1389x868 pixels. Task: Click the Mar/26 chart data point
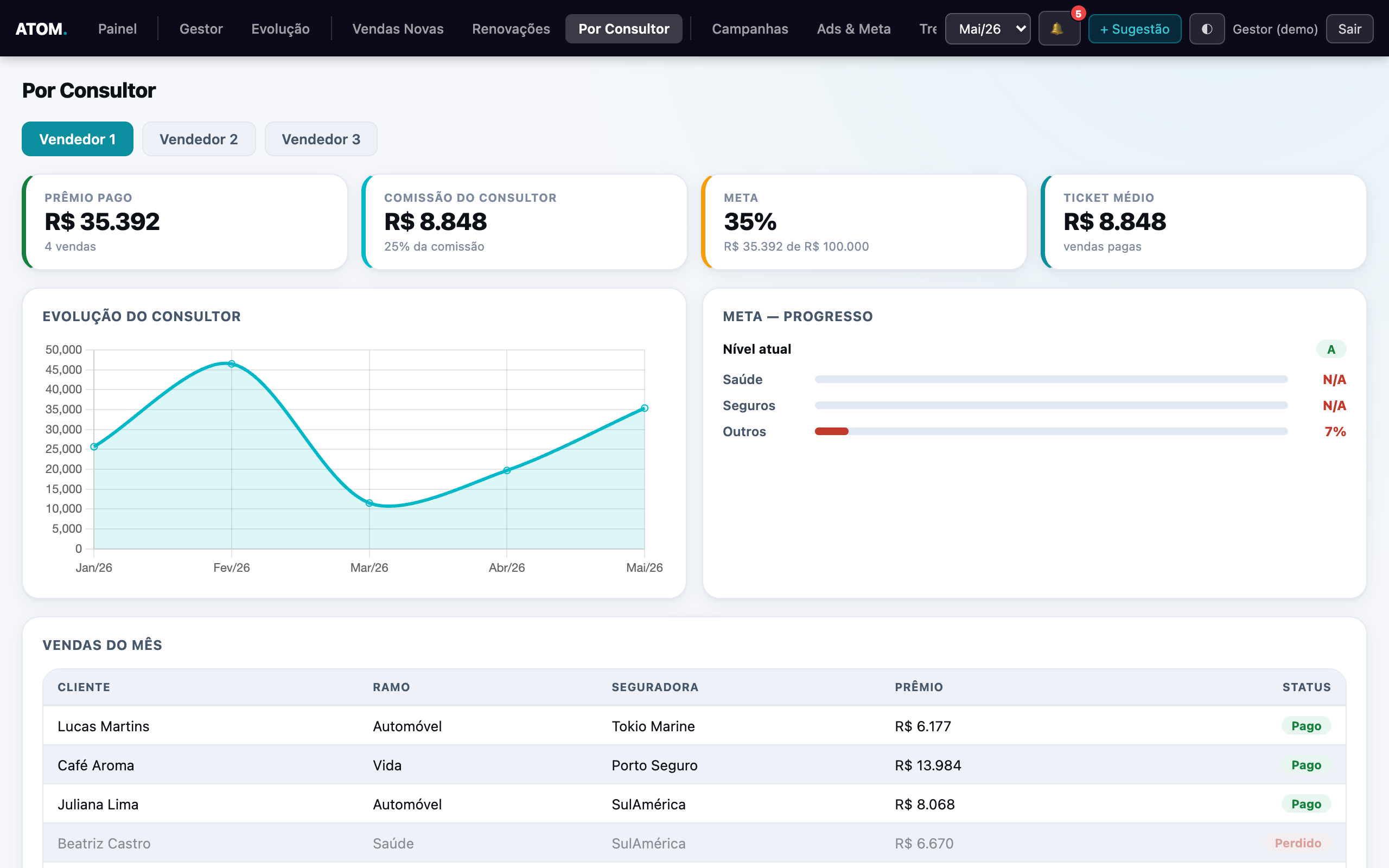[369, 503]
